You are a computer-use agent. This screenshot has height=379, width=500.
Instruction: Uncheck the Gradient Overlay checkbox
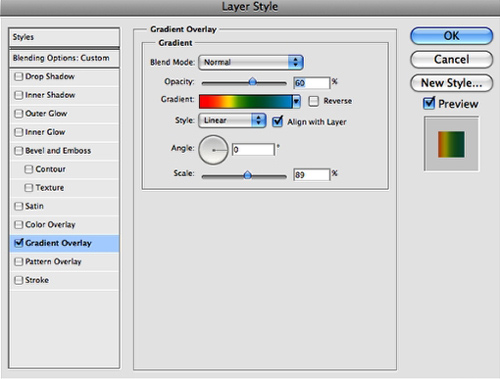coord(19,243)
